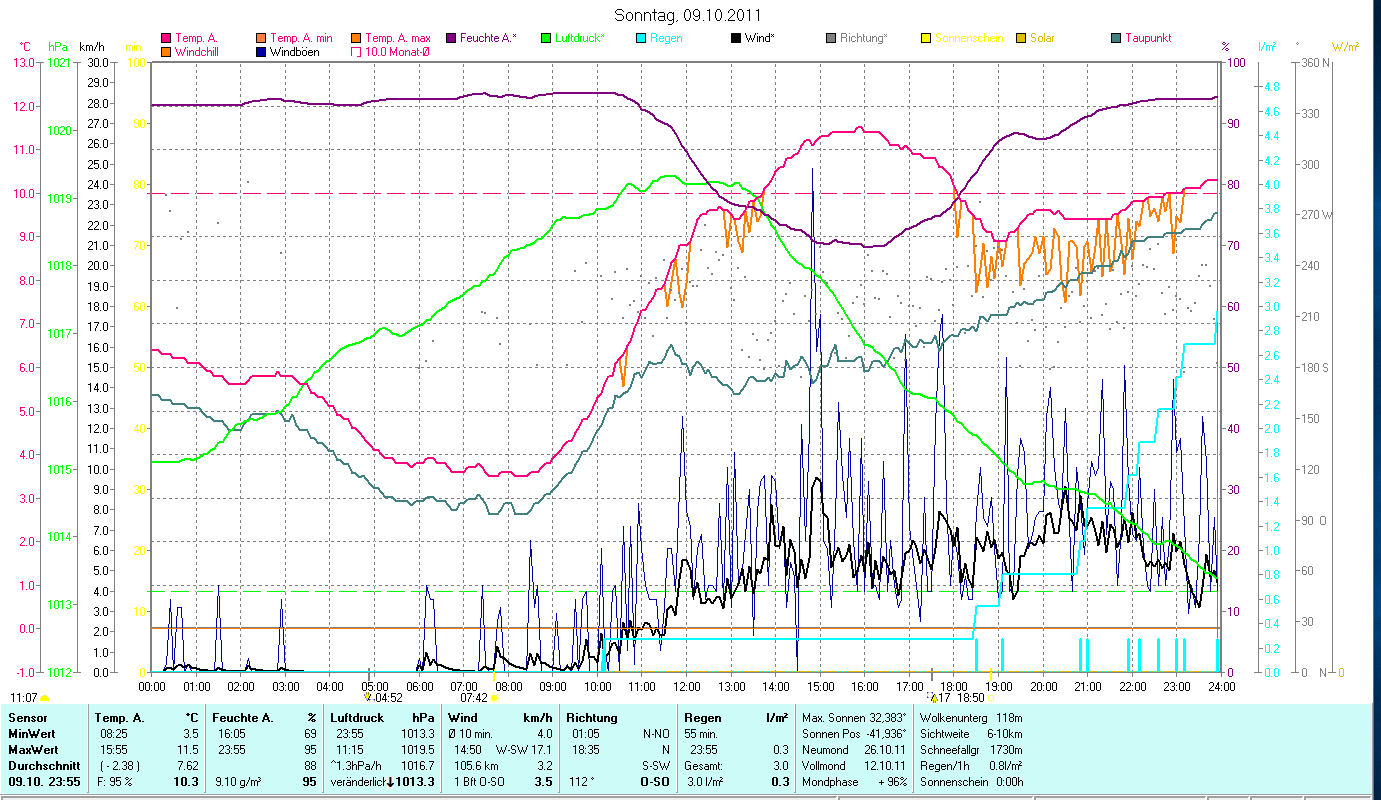Click the gray Richtung* legend square
This screenshot has width=1381, height=800.
point(831,38)
